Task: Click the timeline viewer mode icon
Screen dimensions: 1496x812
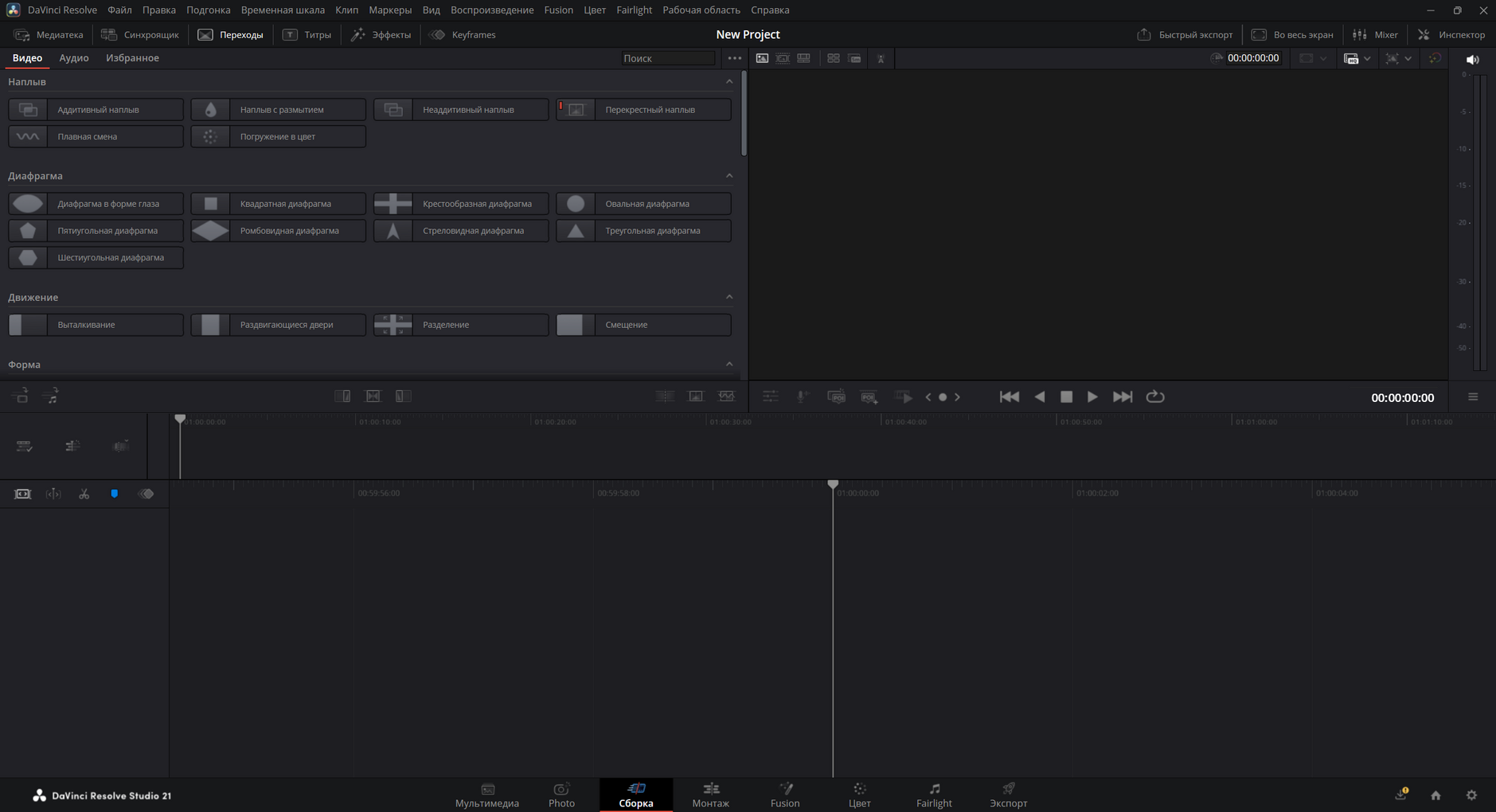Action: pos(803,58)
